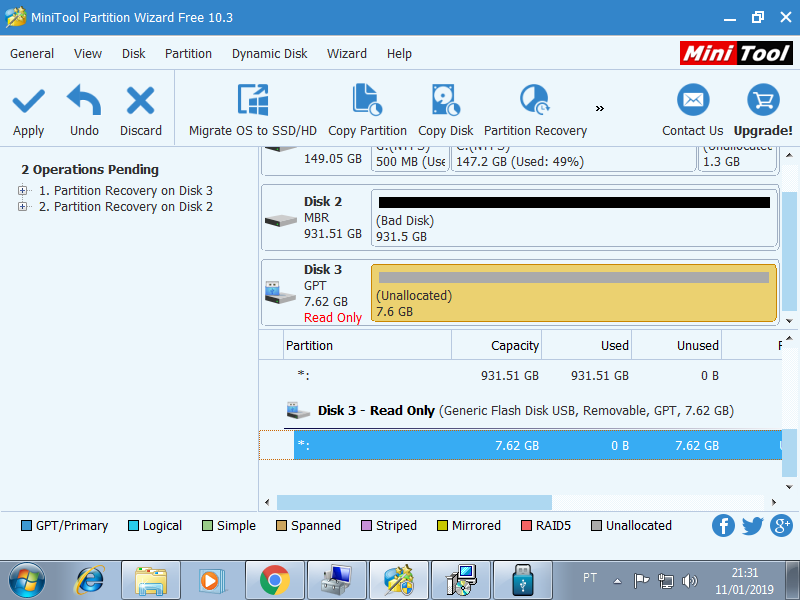
Task: Sort by the Capacity column header
Action: click(x=496, y=345)
